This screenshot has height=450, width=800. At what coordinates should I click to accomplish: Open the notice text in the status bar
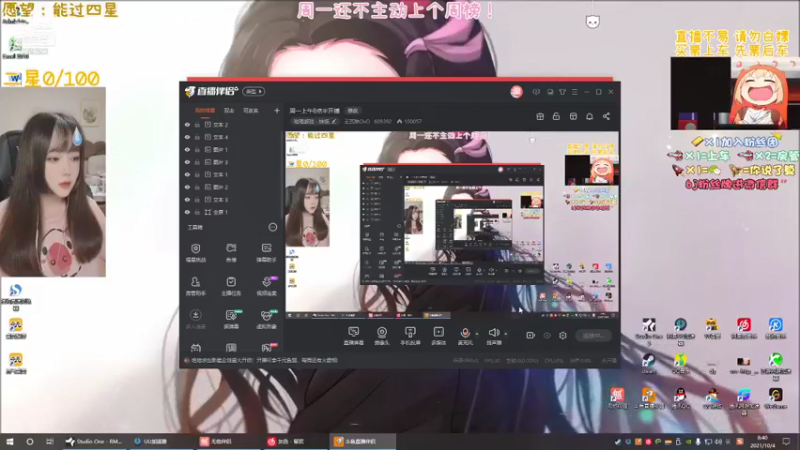tap(263, 360)
